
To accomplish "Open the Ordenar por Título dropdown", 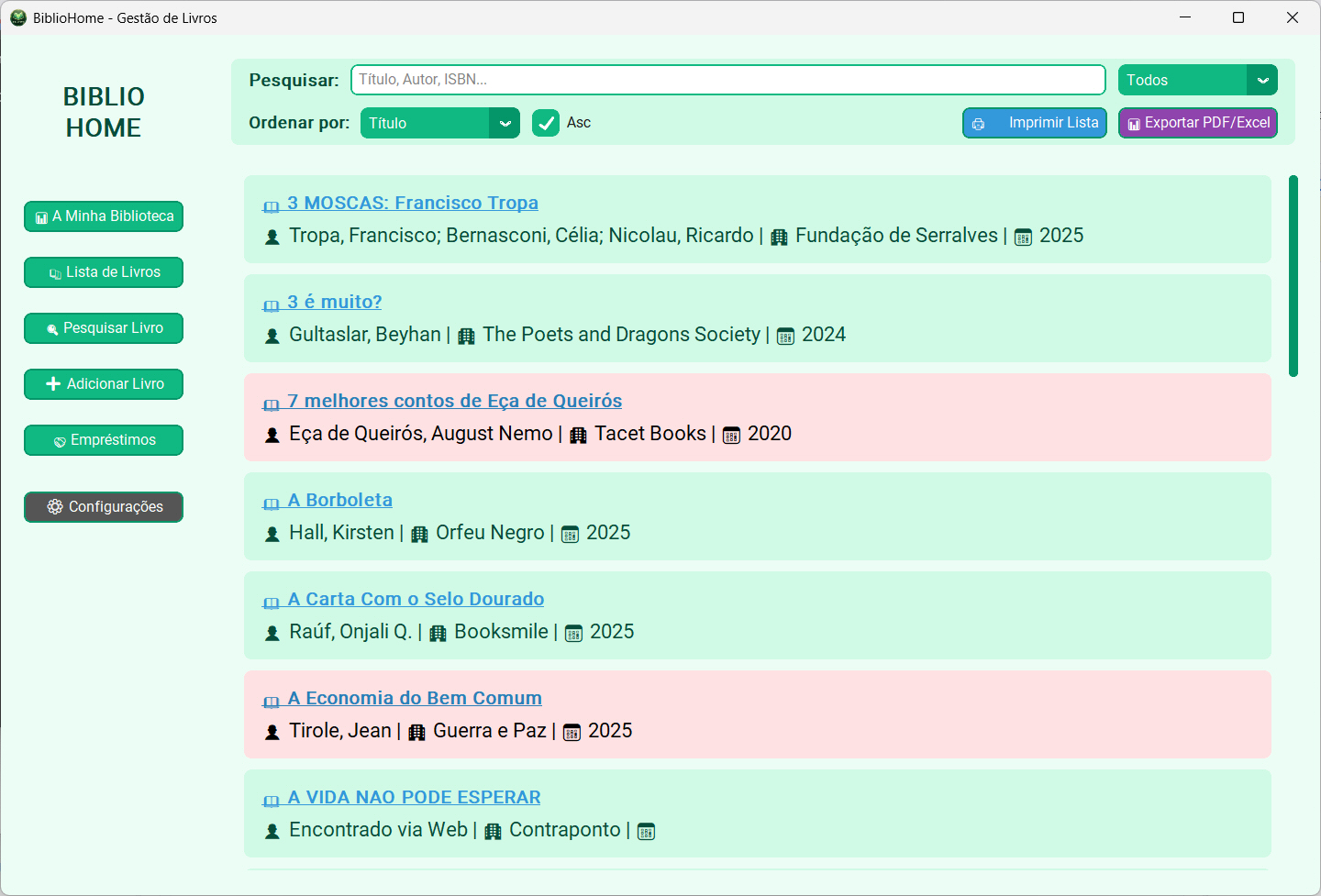I will [439, 123].
